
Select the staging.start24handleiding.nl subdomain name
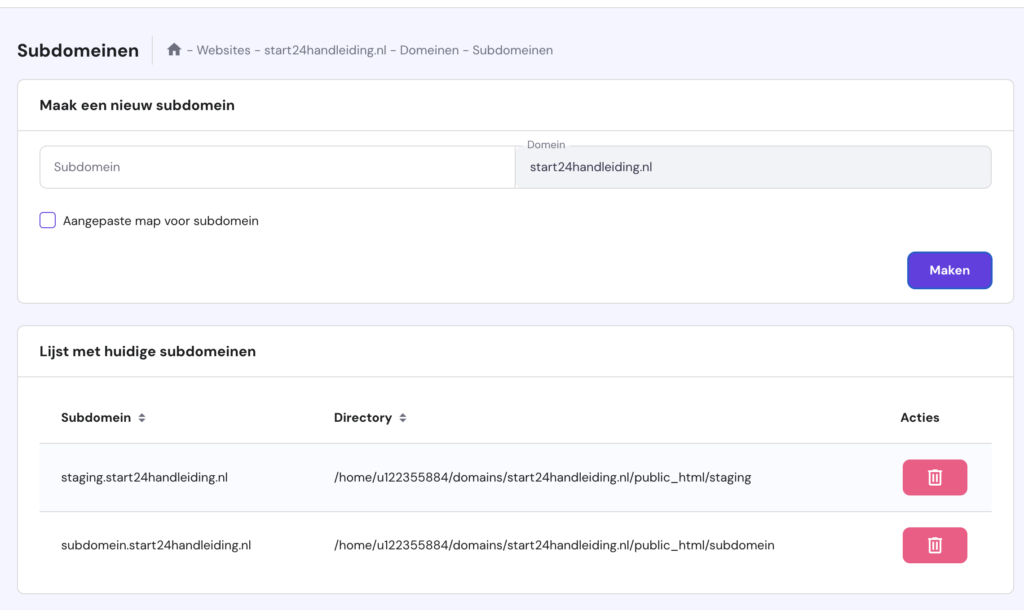(x=144, y=478)
